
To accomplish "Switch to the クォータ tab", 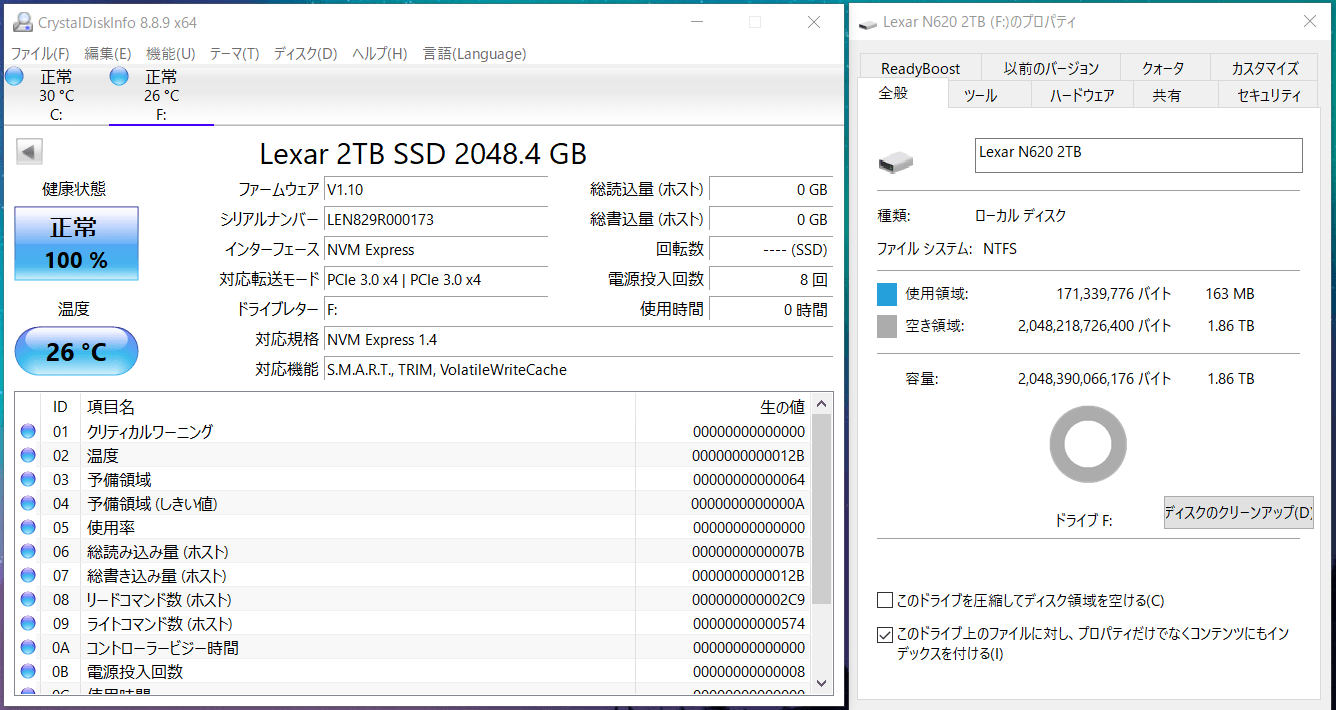I will point(1164,68).
